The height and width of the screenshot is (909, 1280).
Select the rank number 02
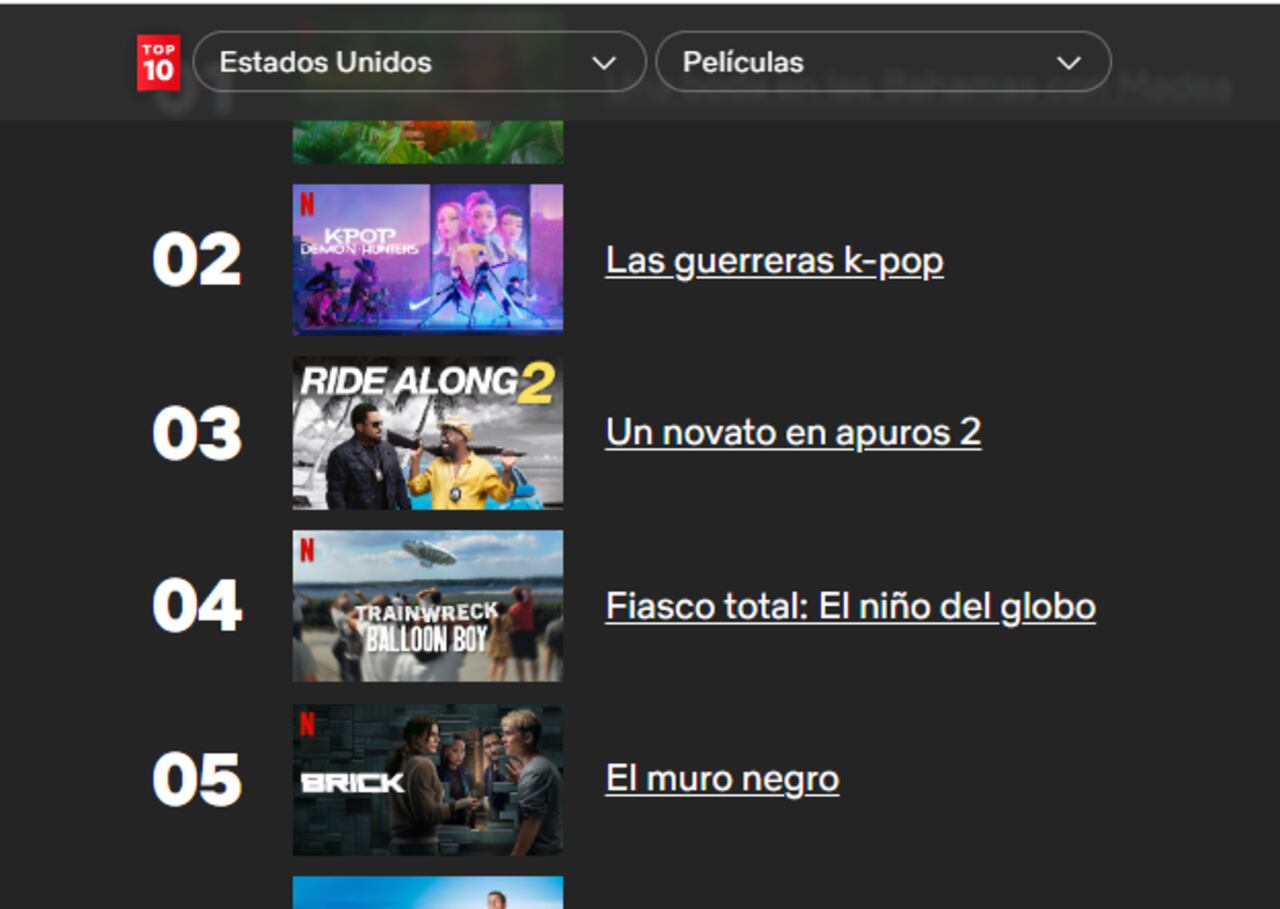(196, 259)
